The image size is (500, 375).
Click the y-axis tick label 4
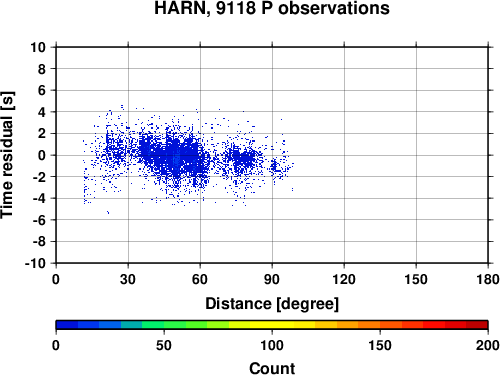pos(41,112)
